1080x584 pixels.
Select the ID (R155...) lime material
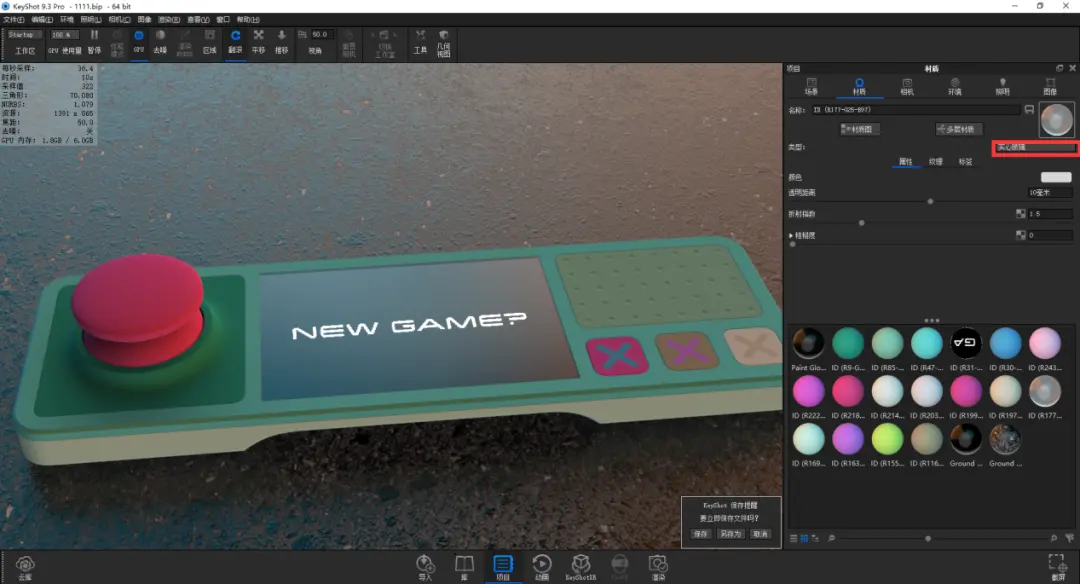click(887, 439)
